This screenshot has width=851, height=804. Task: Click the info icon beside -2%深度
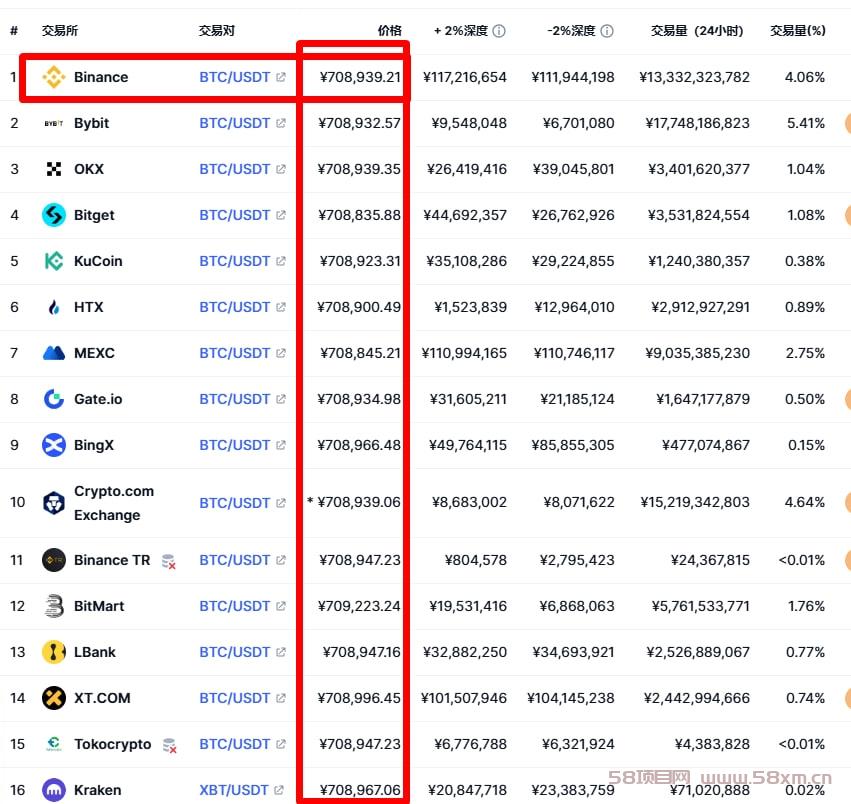pyautogui.click(x=607, y=31)
